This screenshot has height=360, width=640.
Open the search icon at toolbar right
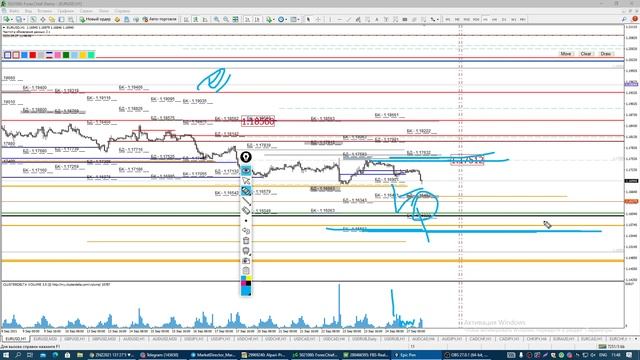click(x=624, y=19)
